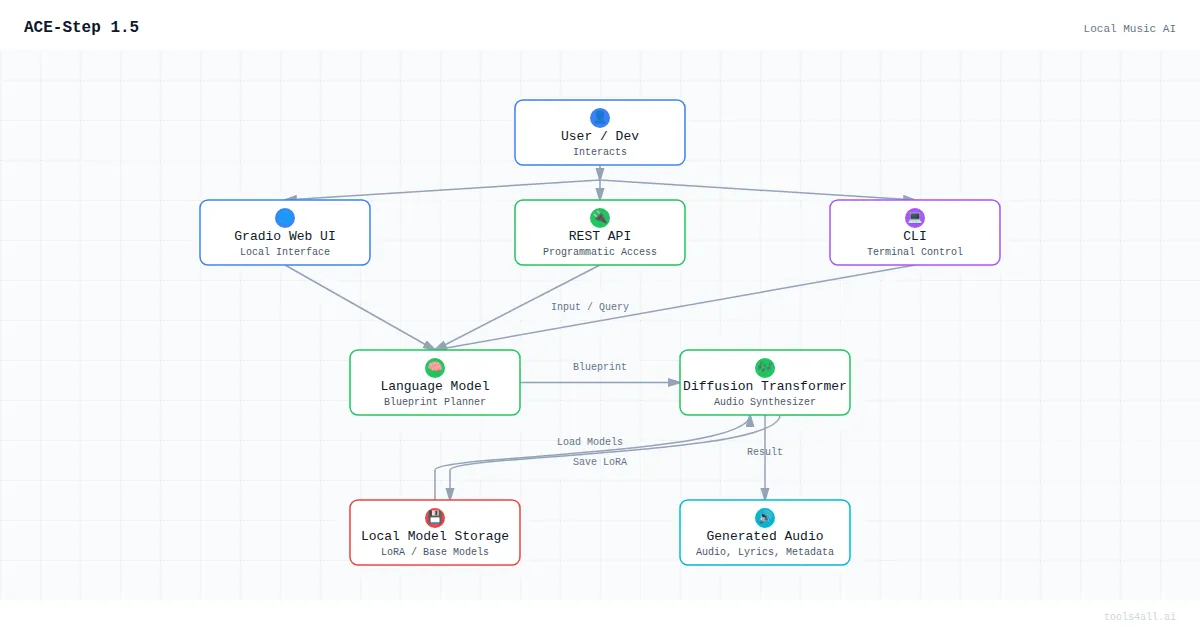1200x630 pixels.
Task: Click the 'Load Models' edge label
Action: point(590,442)
